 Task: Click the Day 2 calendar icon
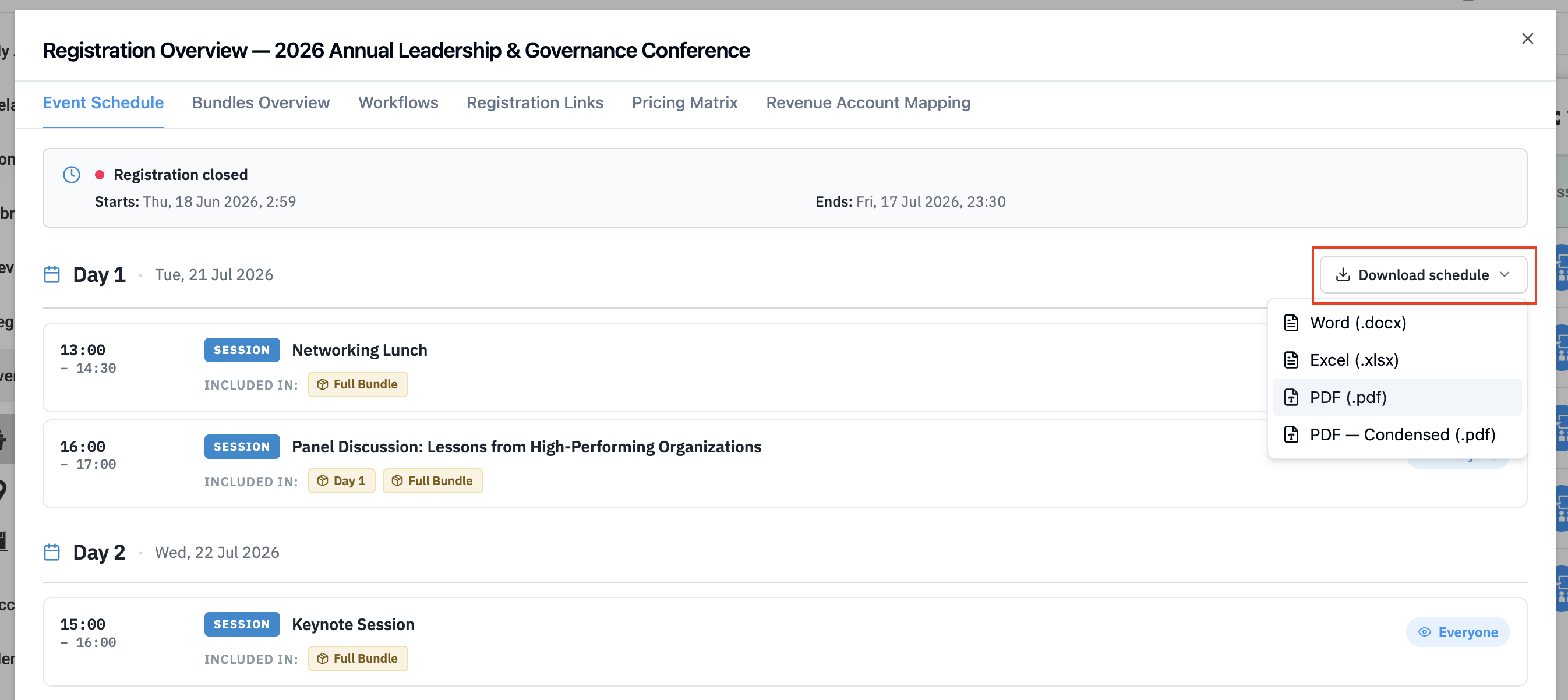tap(52, 552)
